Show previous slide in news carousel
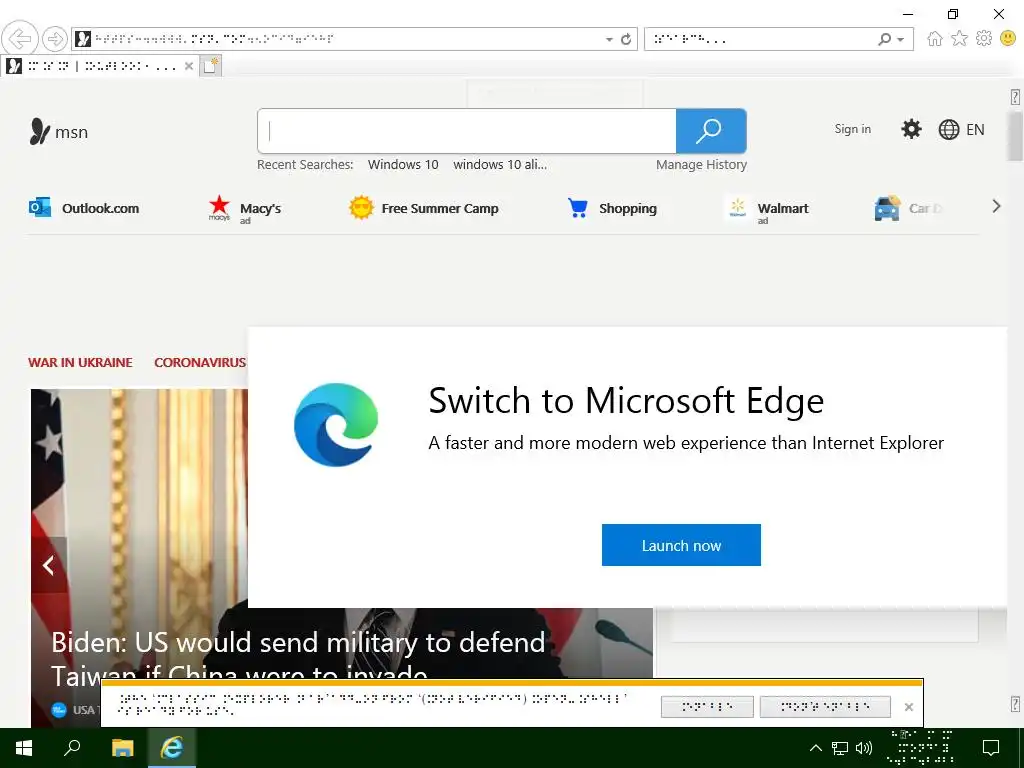 pos(49,565)
